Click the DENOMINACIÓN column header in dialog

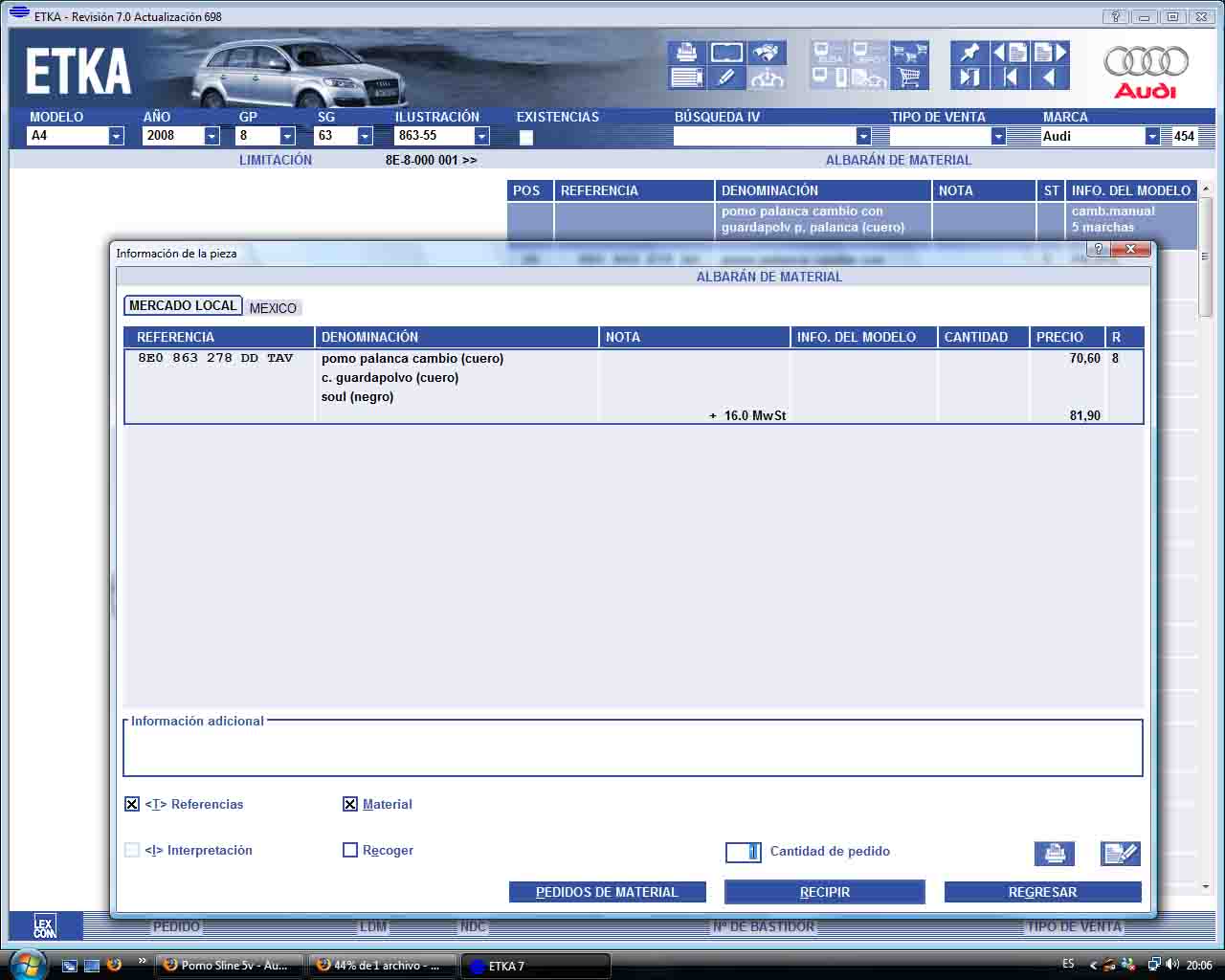457,337
